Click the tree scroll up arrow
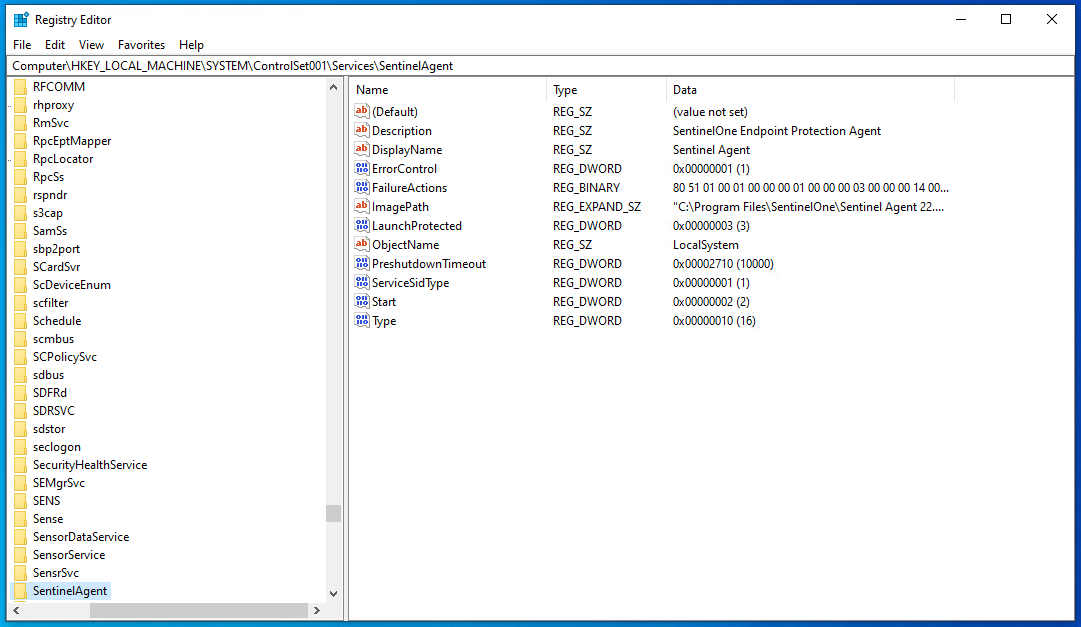This screenshot has height=627, width=1081. pos(334,87)
